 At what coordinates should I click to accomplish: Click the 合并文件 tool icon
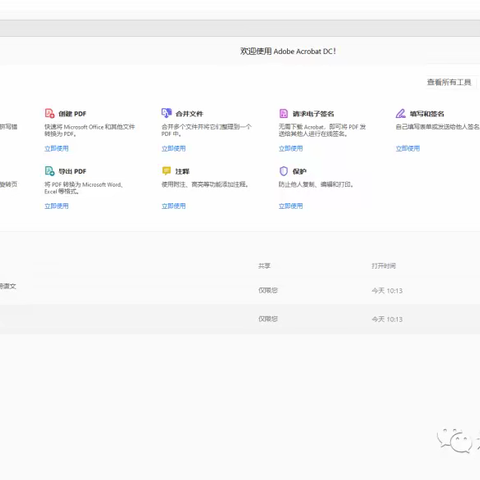point(166,113)
